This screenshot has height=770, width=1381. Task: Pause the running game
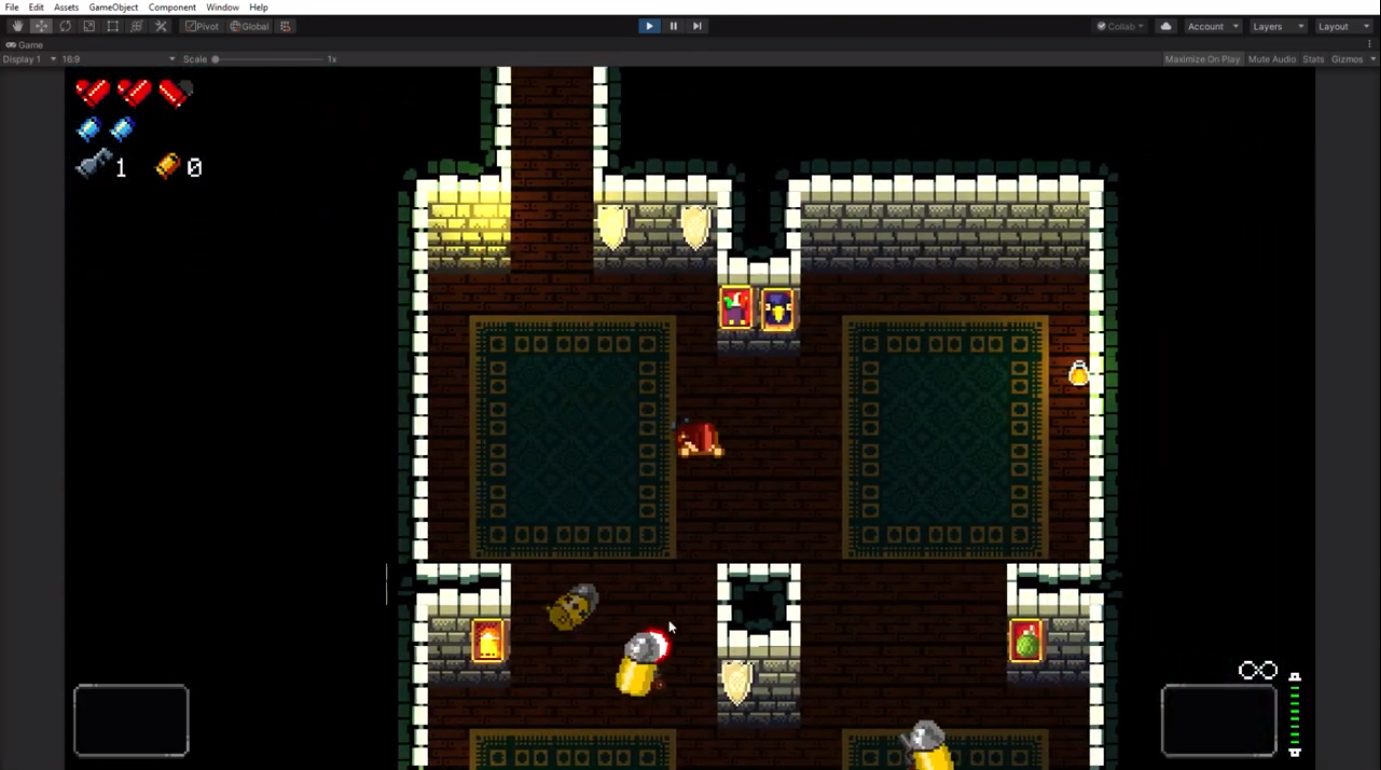(673, 26)
